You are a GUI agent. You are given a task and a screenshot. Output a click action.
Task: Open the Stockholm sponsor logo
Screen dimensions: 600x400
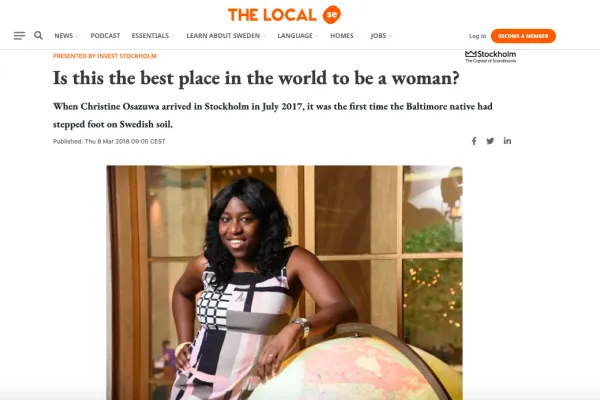click(491, 56)
